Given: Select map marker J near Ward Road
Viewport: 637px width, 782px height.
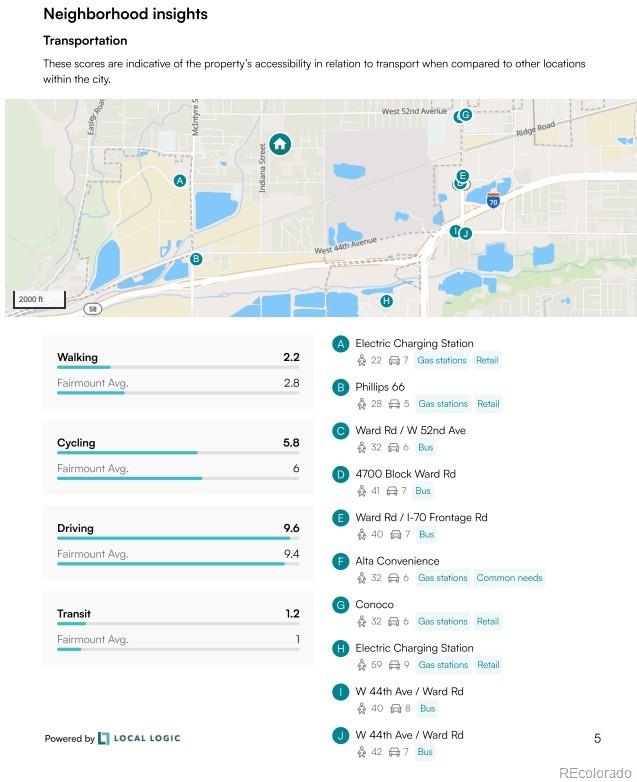Looking at the screenshot, I should [x=465, y=233].
